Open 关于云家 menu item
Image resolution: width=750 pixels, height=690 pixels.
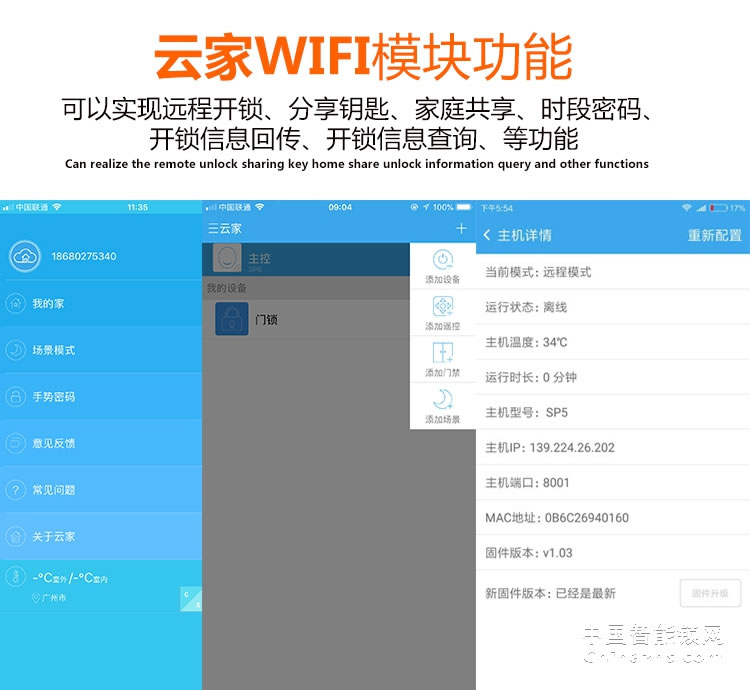coord(101,537)
